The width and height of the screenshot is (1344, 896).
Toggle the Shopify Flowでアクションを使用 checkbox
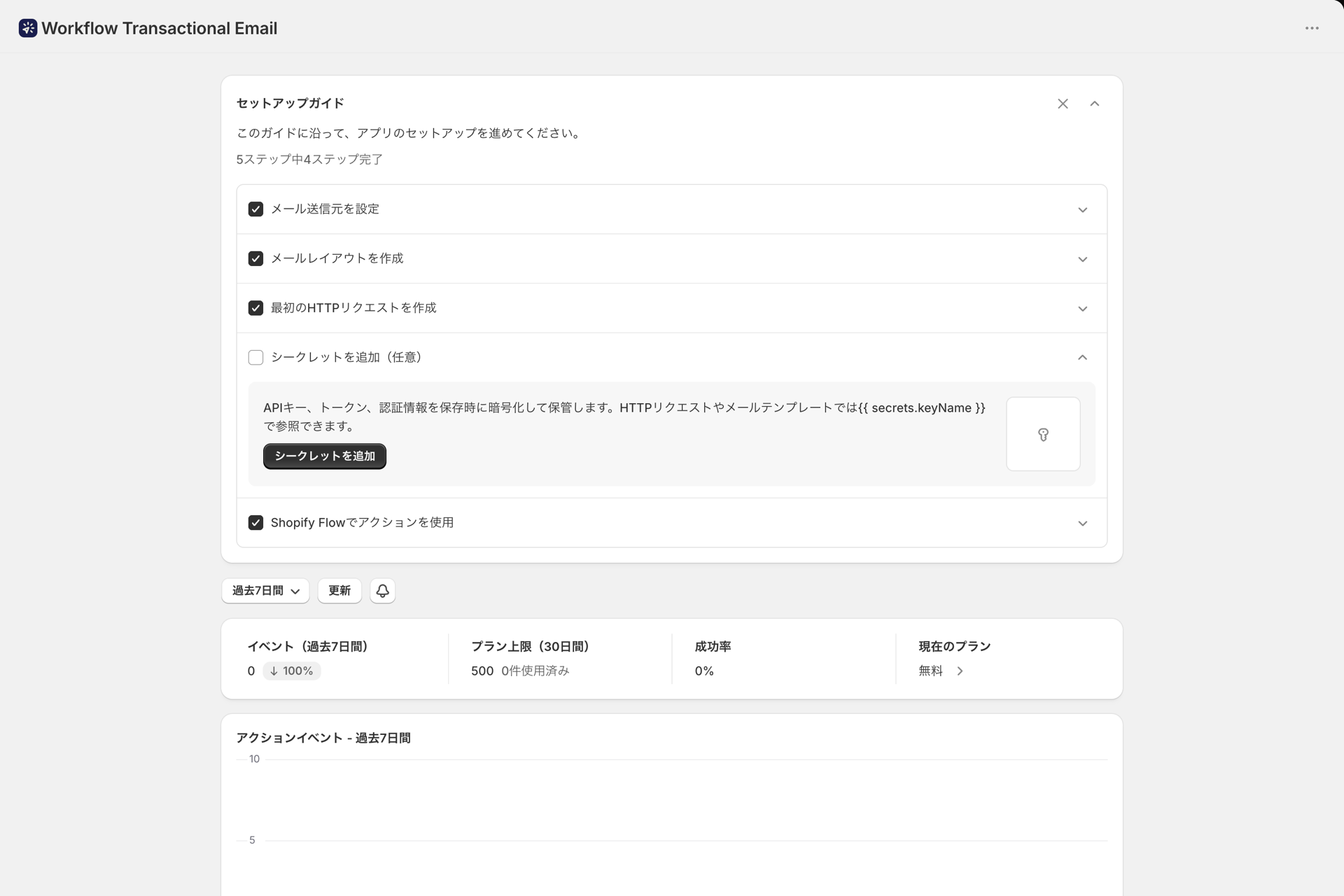(x=255, y=523)
